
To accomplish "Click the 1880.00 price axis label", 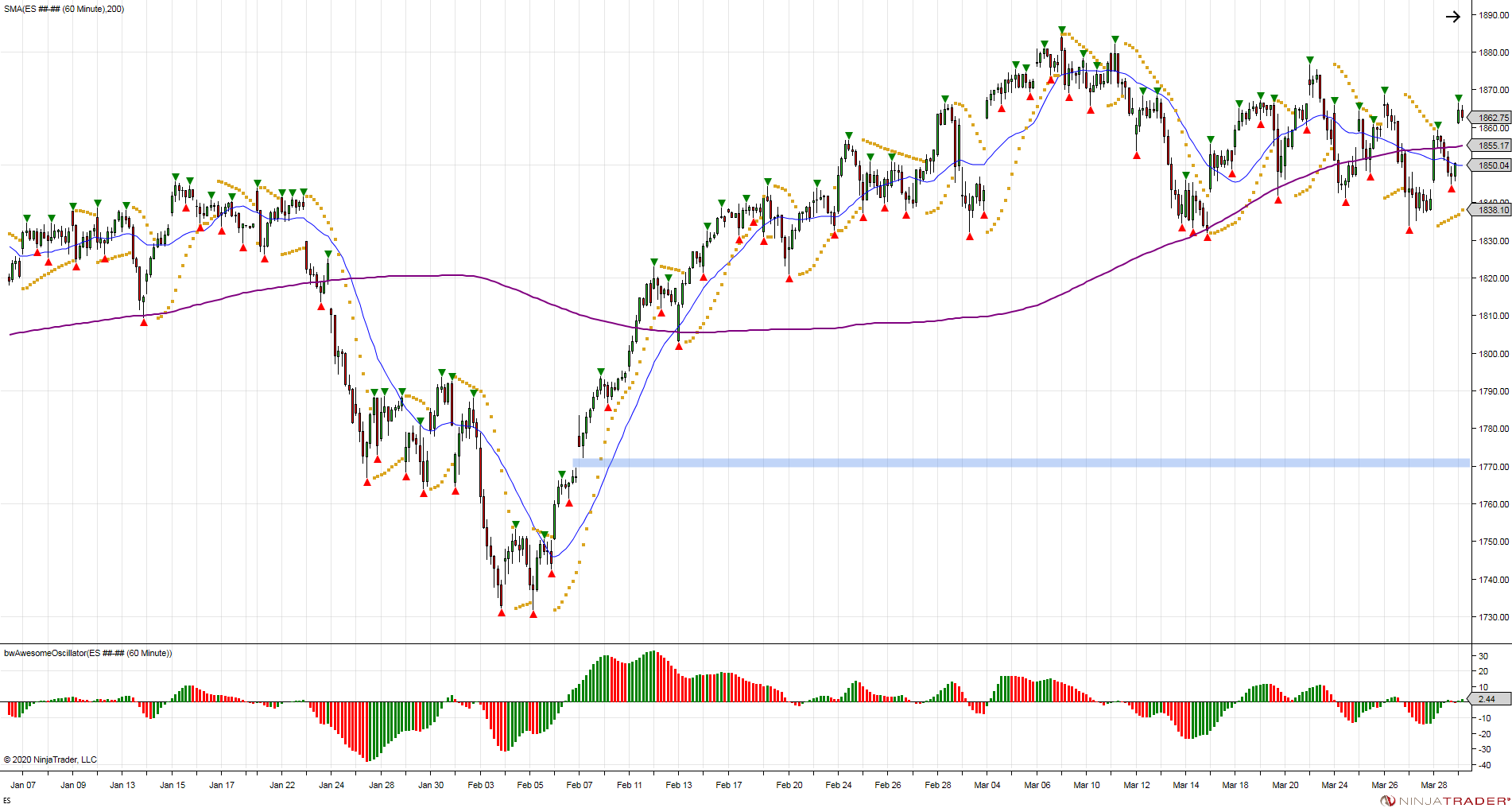I will click(1494, 52).
